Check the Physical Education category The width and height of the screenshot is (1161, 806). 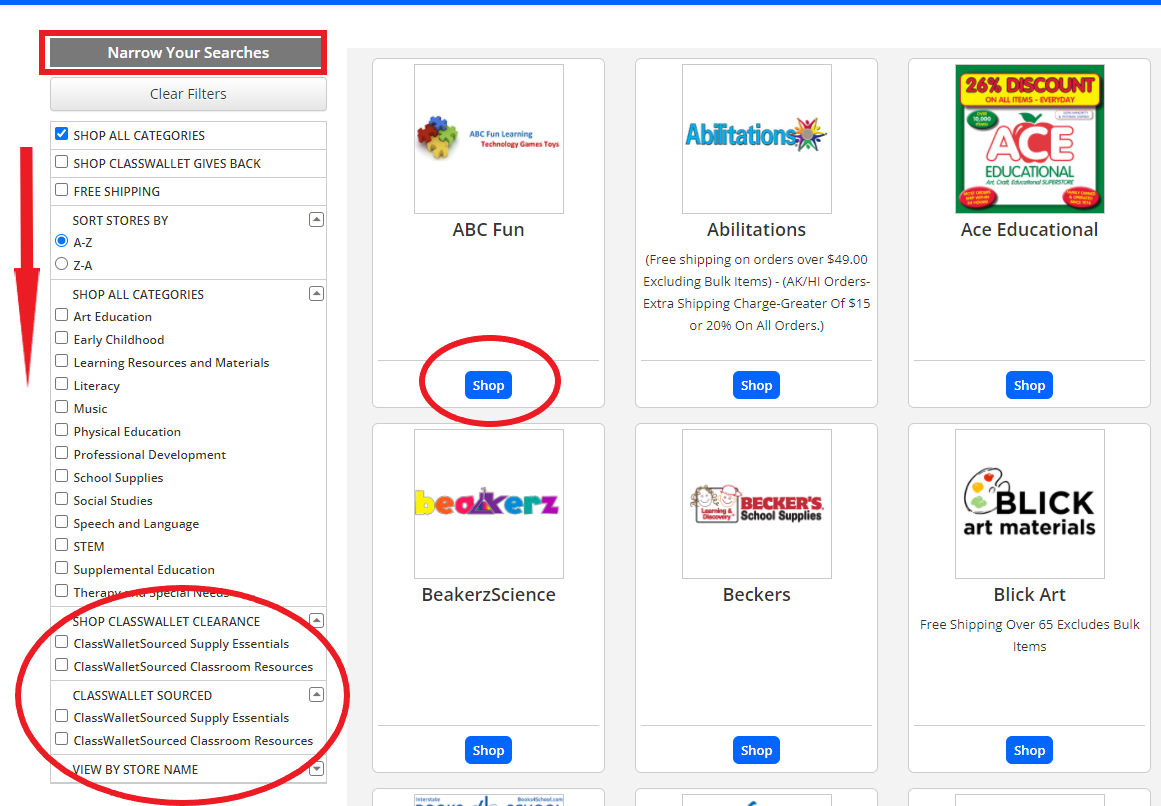pos(61,430)
